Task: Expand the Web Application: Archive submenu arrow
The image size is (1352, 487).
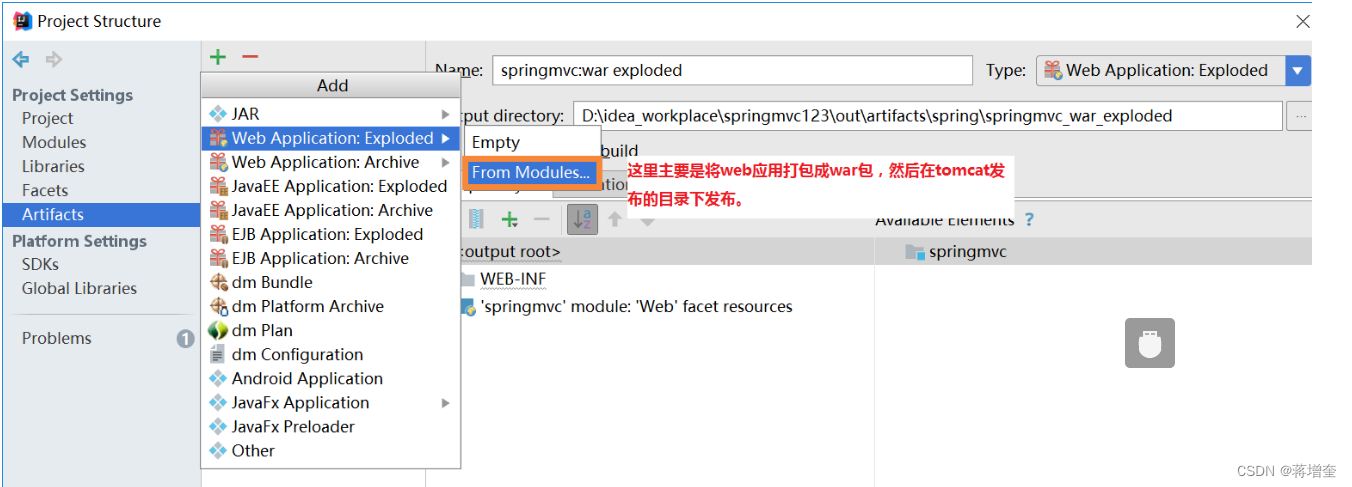Action: [x=445, y=163]
